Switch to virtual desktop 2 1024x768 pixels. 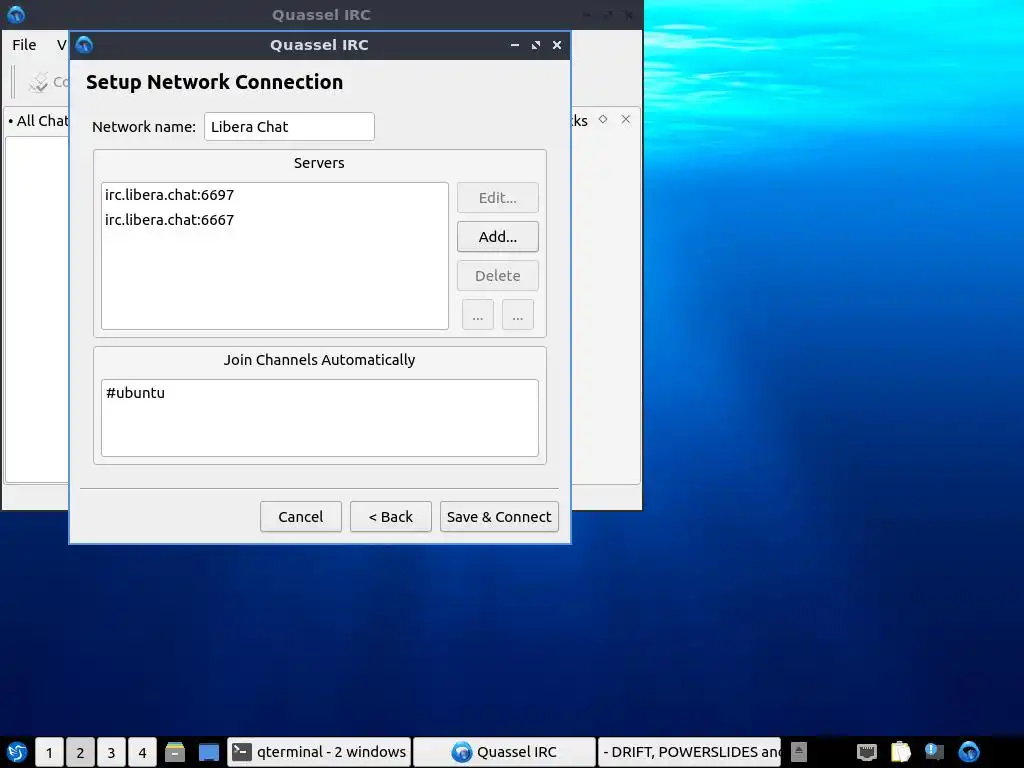(x=80, y=752)
